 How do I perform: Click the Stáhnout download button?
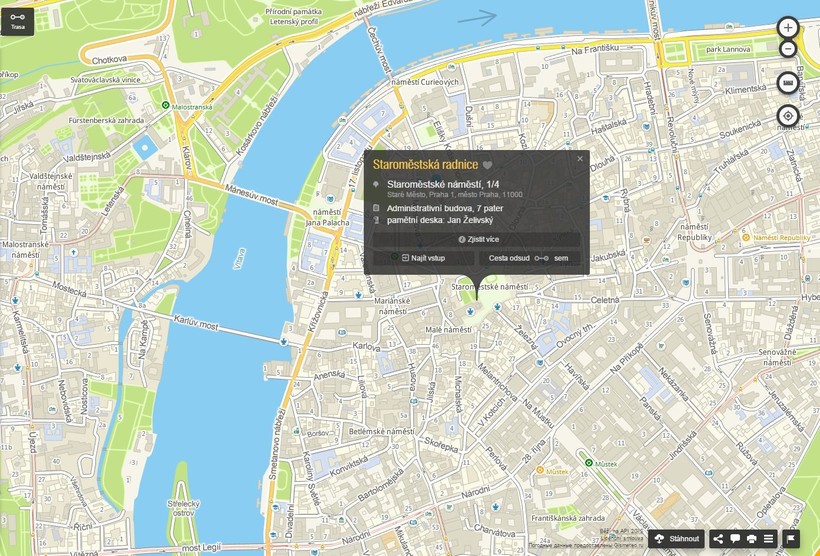click(x=678, y=539)
